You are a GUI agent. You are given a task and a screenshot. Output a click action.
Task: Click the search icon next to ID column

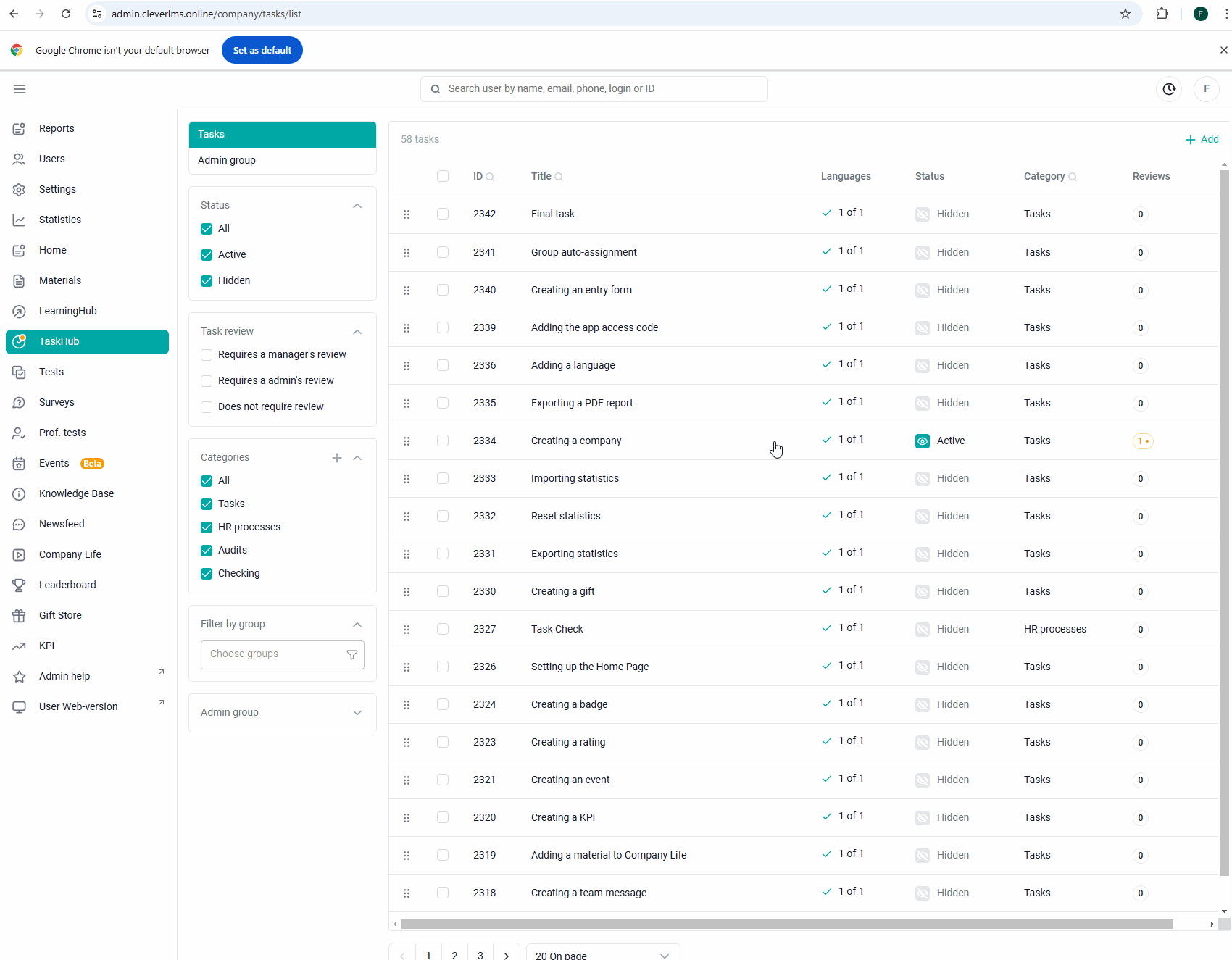click(490, 177)
